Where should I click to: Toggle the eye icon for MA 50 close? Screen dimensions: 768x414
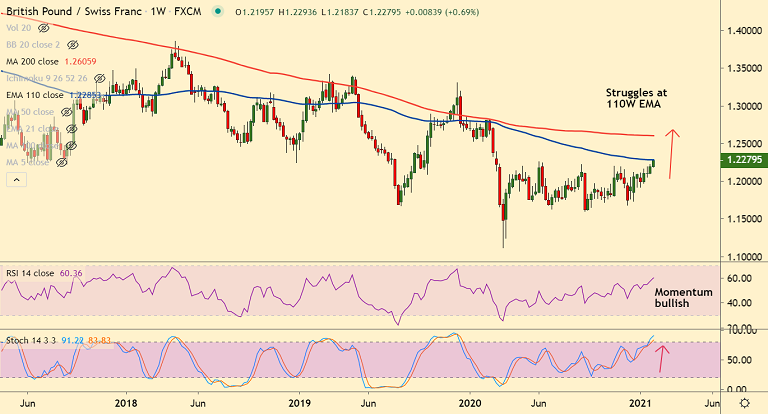pos(67,112)
